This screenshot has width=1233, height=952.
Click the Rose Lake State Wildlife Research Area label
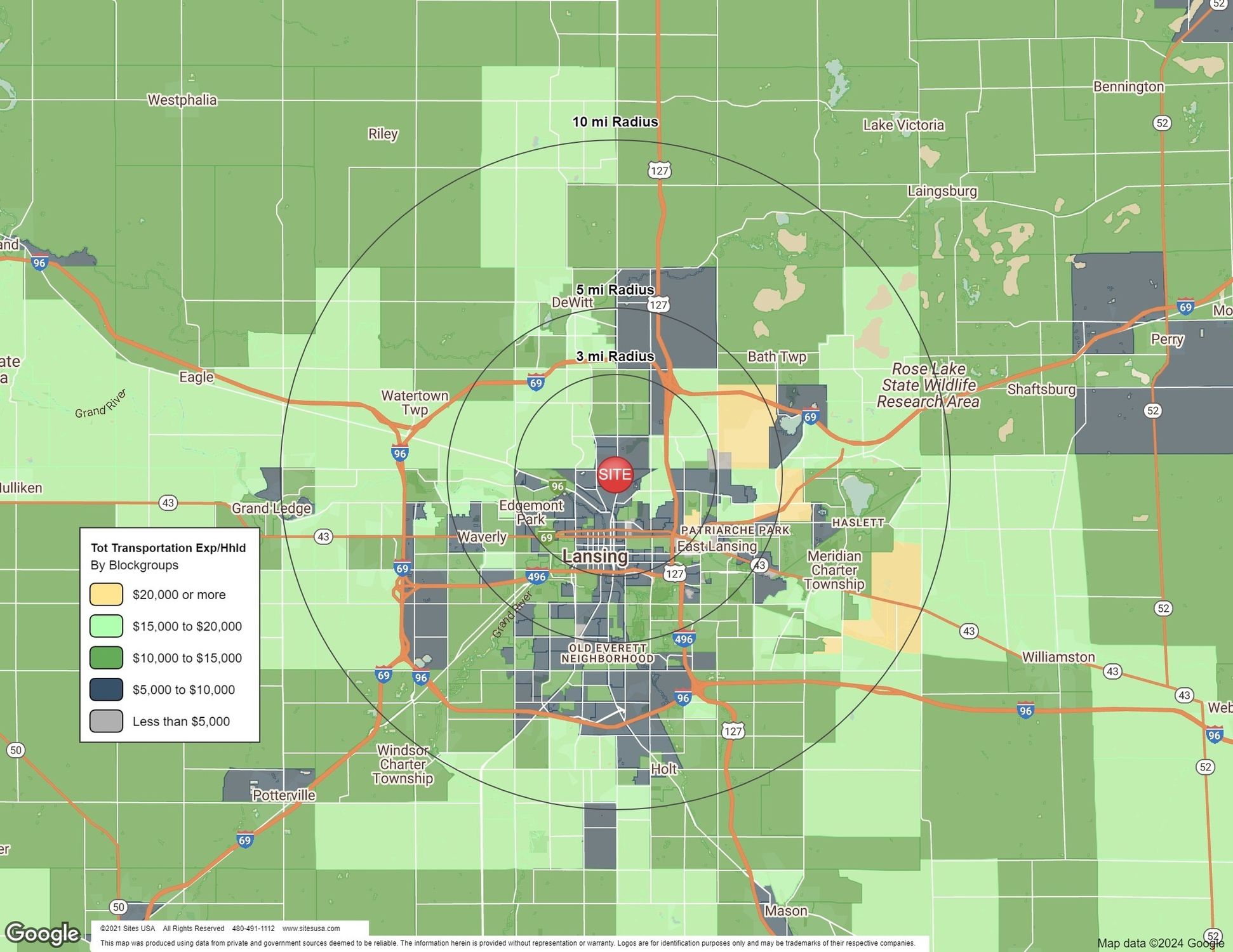click(x=928, y=385)
